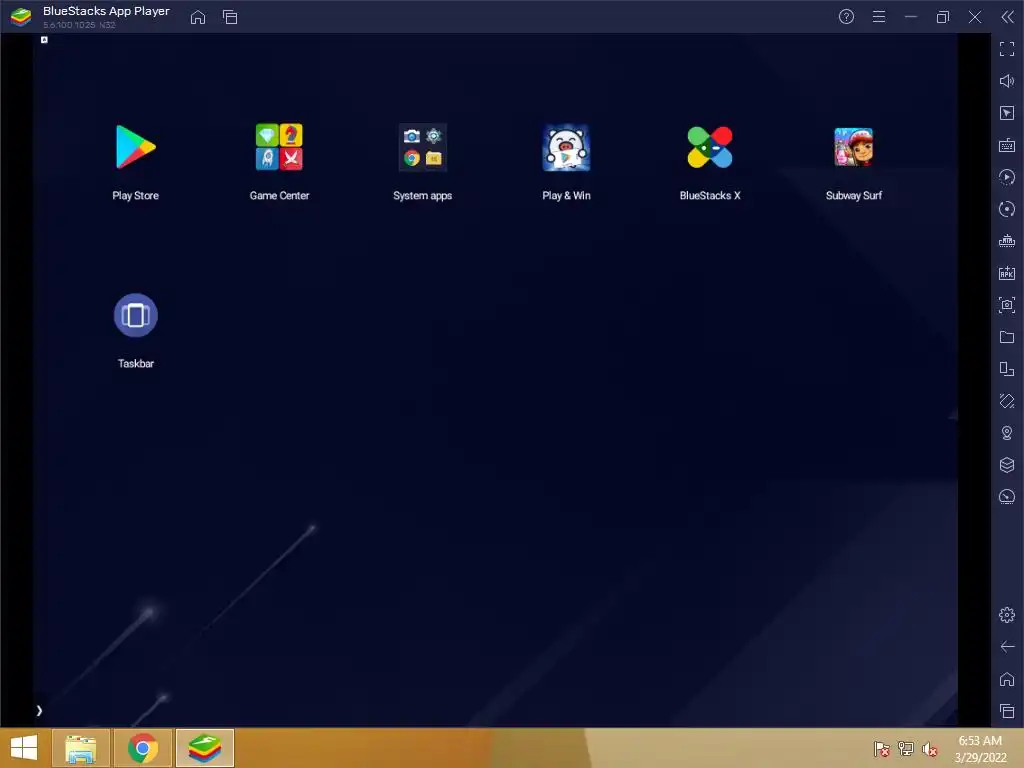
Task: Start Subway Surf game
Action: (854, 148)
